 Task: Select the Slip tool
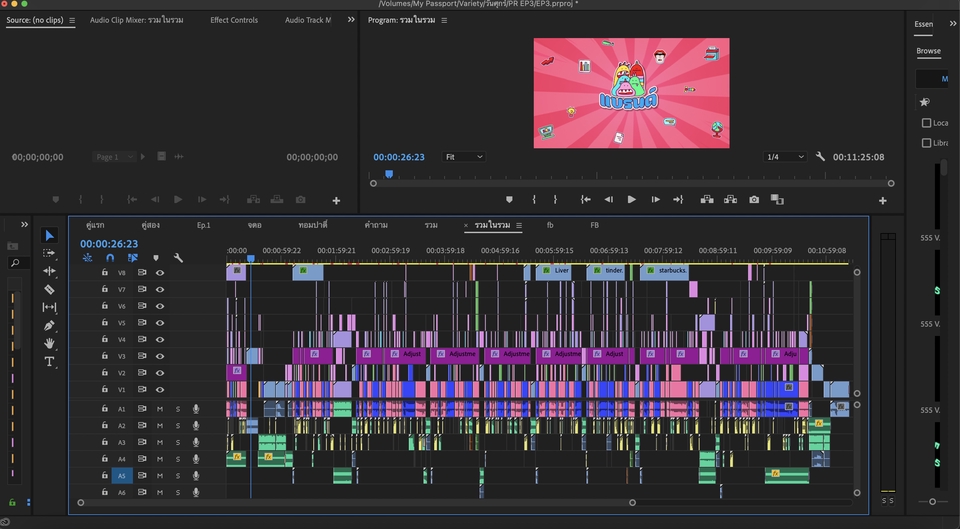pyautogui.click(x=50, y=307)
